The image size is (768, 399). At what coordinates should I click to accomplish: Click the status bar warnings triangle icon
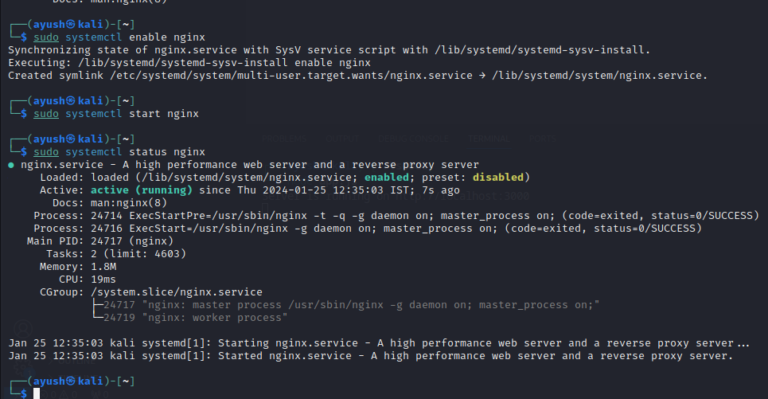[65, 394]
